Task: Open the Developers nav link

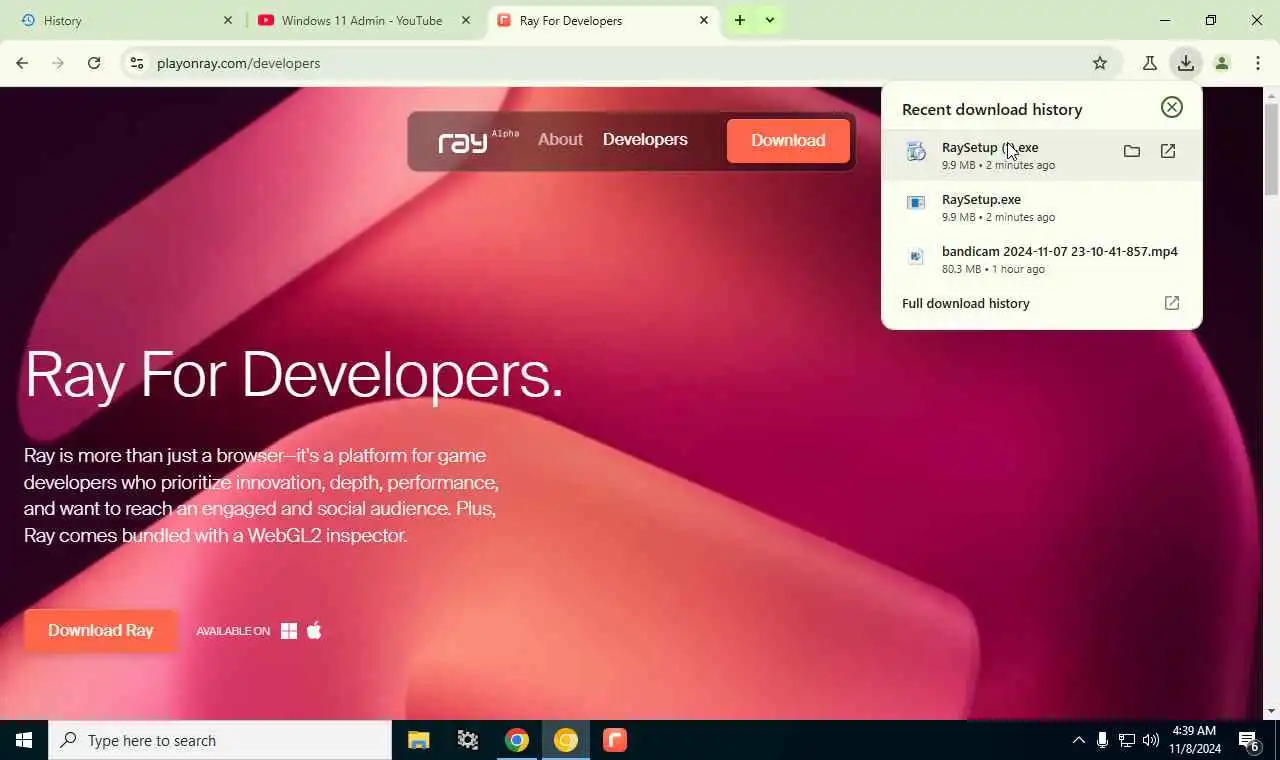Action: tap(645, 140)
